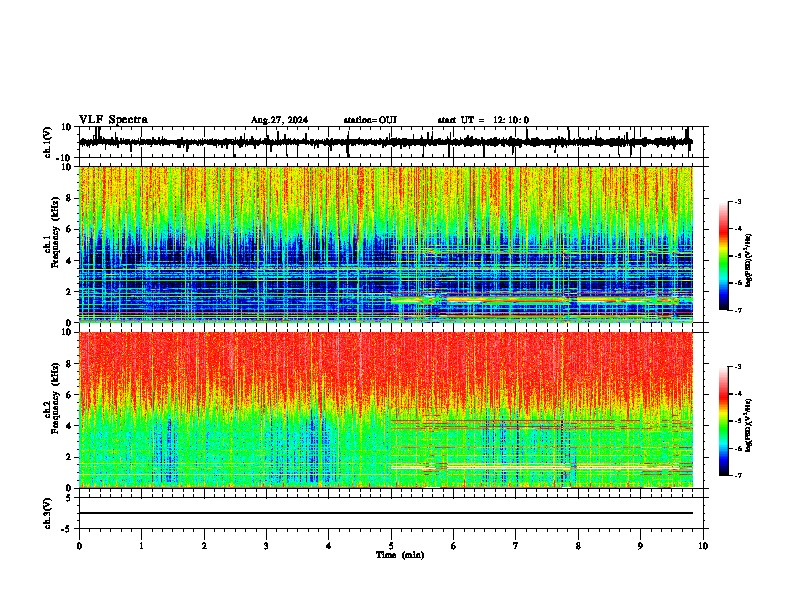Click the "ch.3(V)" axis label
This screenshot has width=792, height=612.
(x=48, y=514)
